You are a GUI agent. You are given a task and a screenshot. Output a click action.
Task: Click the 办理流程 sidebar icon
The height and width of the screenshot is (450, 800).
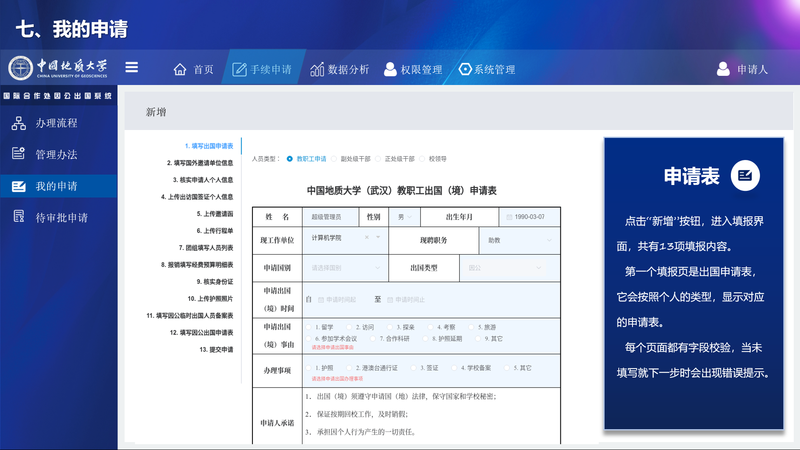tap(18, 123)
